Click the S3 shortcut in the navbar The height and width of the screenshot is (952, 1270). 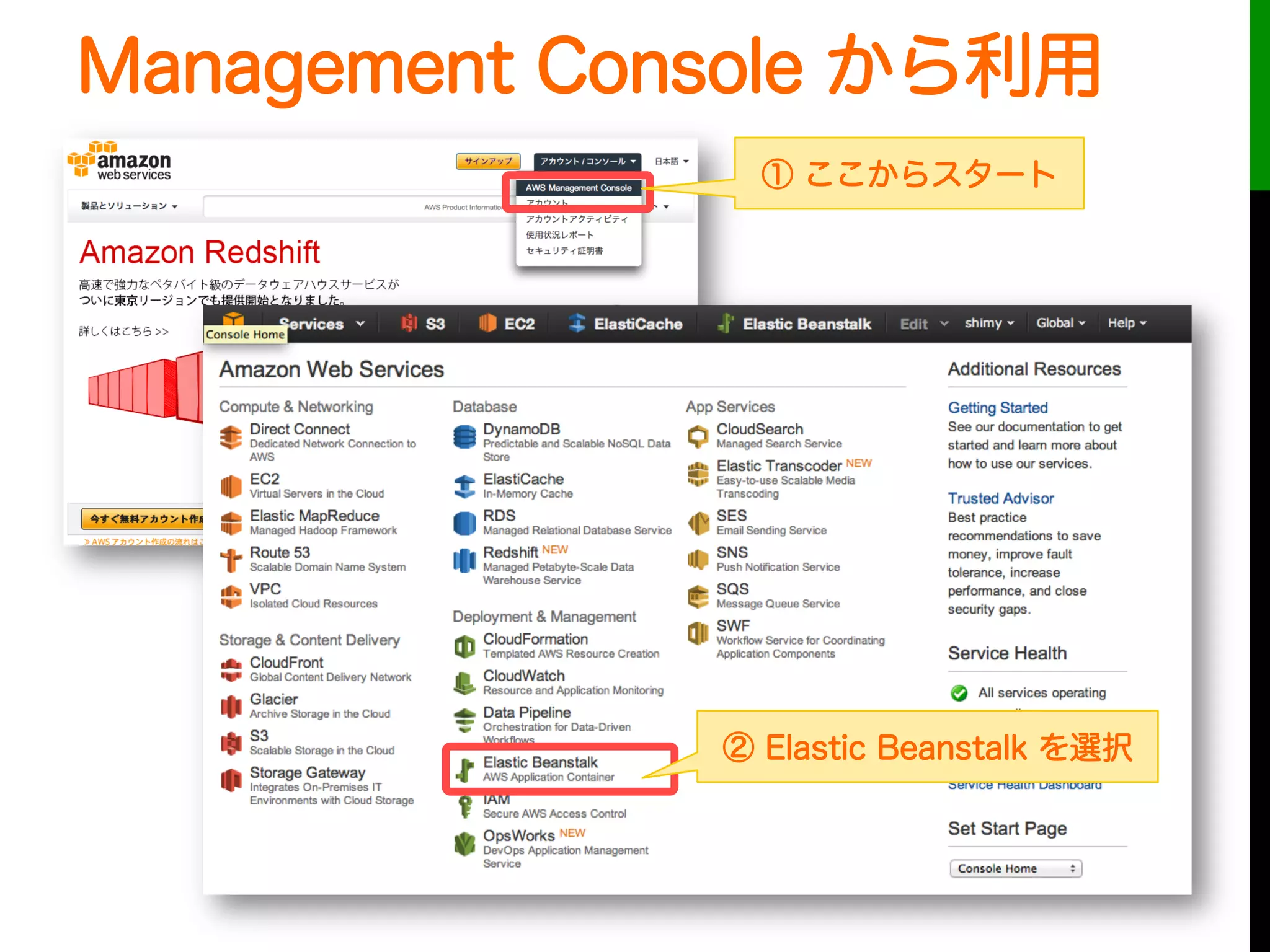(423, 324)
